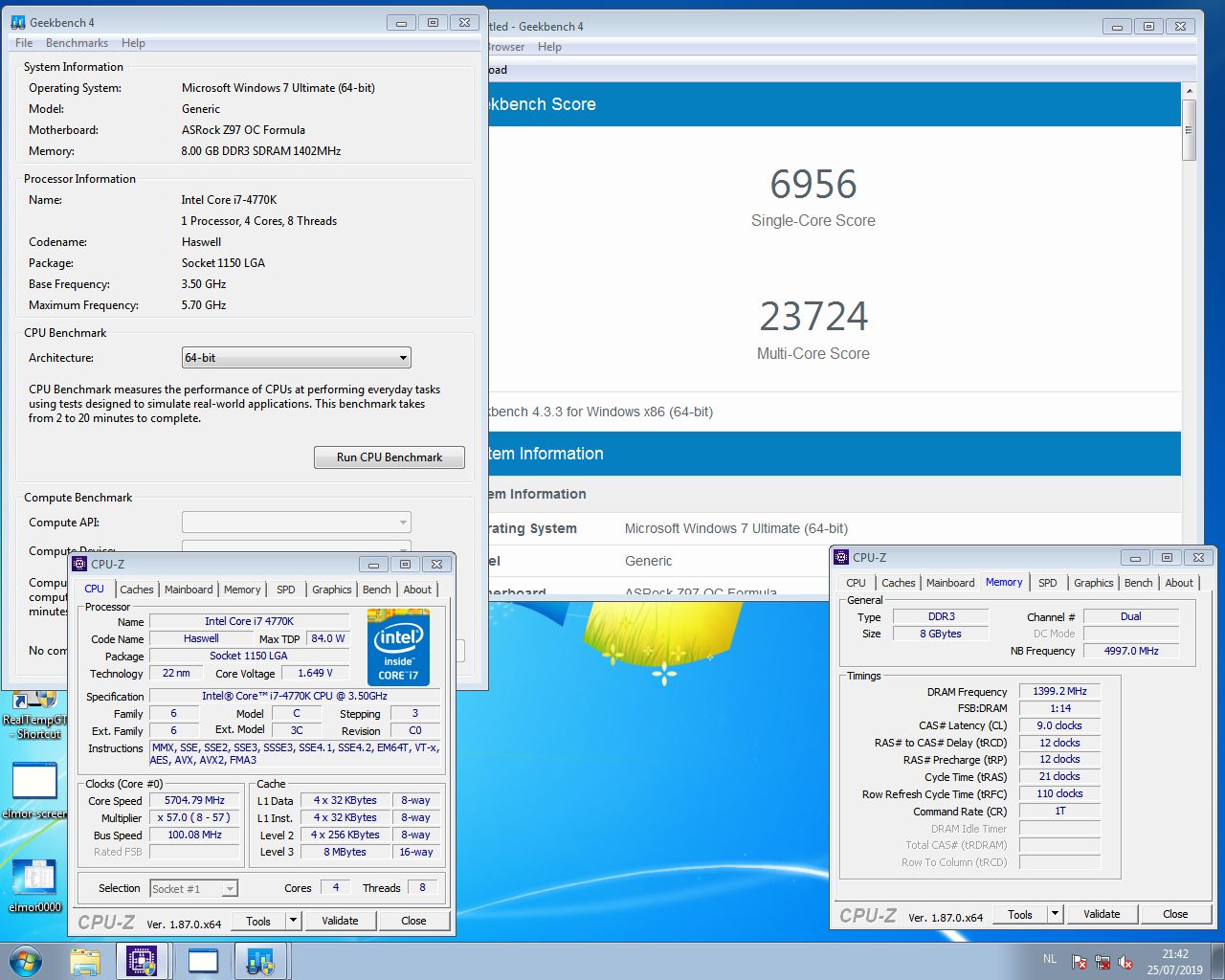Click Tools button in left CPU-Z
This screenshot has width=1225, height=980.
click(x=258, y=921)
